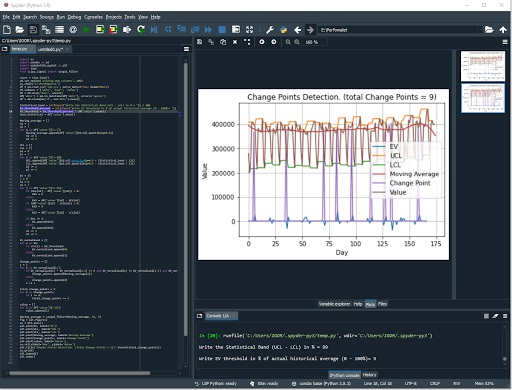Select the second highlighted plot thumbnail

tap(483, 98)
